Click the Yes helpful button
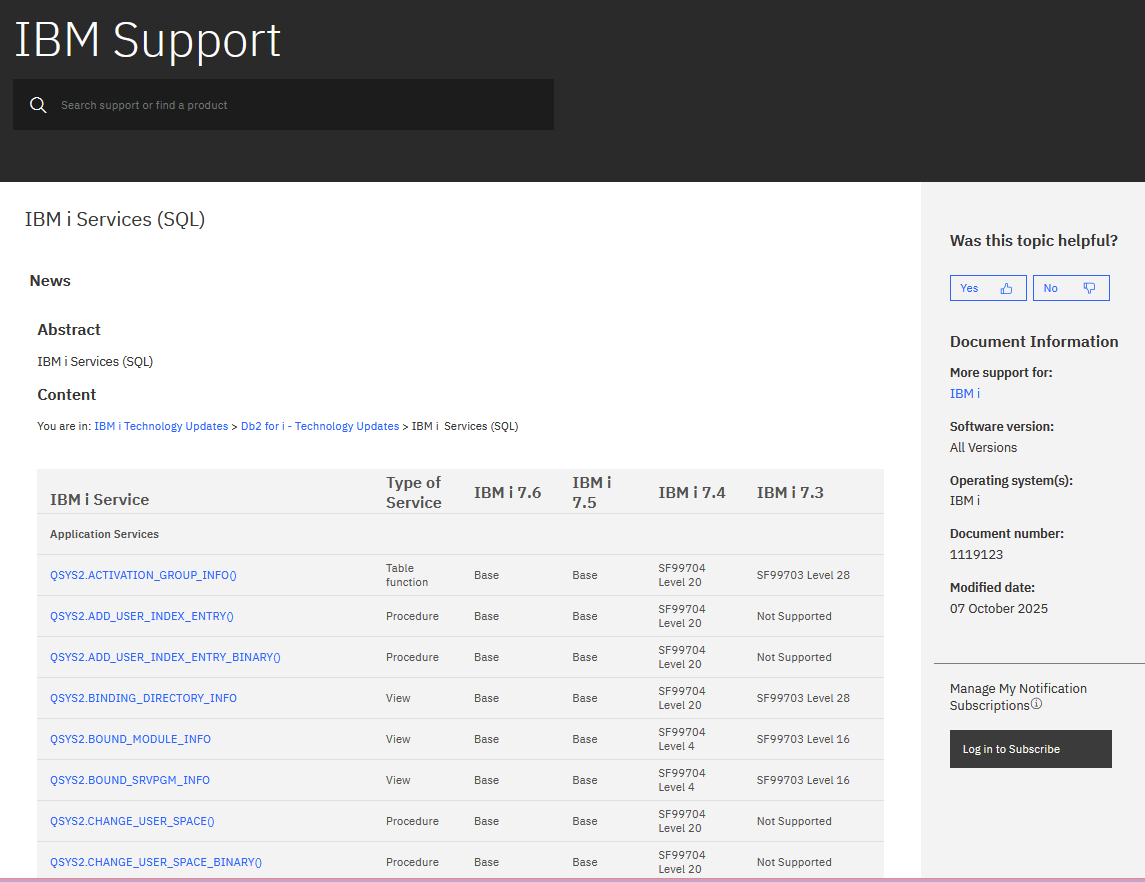 988,288
